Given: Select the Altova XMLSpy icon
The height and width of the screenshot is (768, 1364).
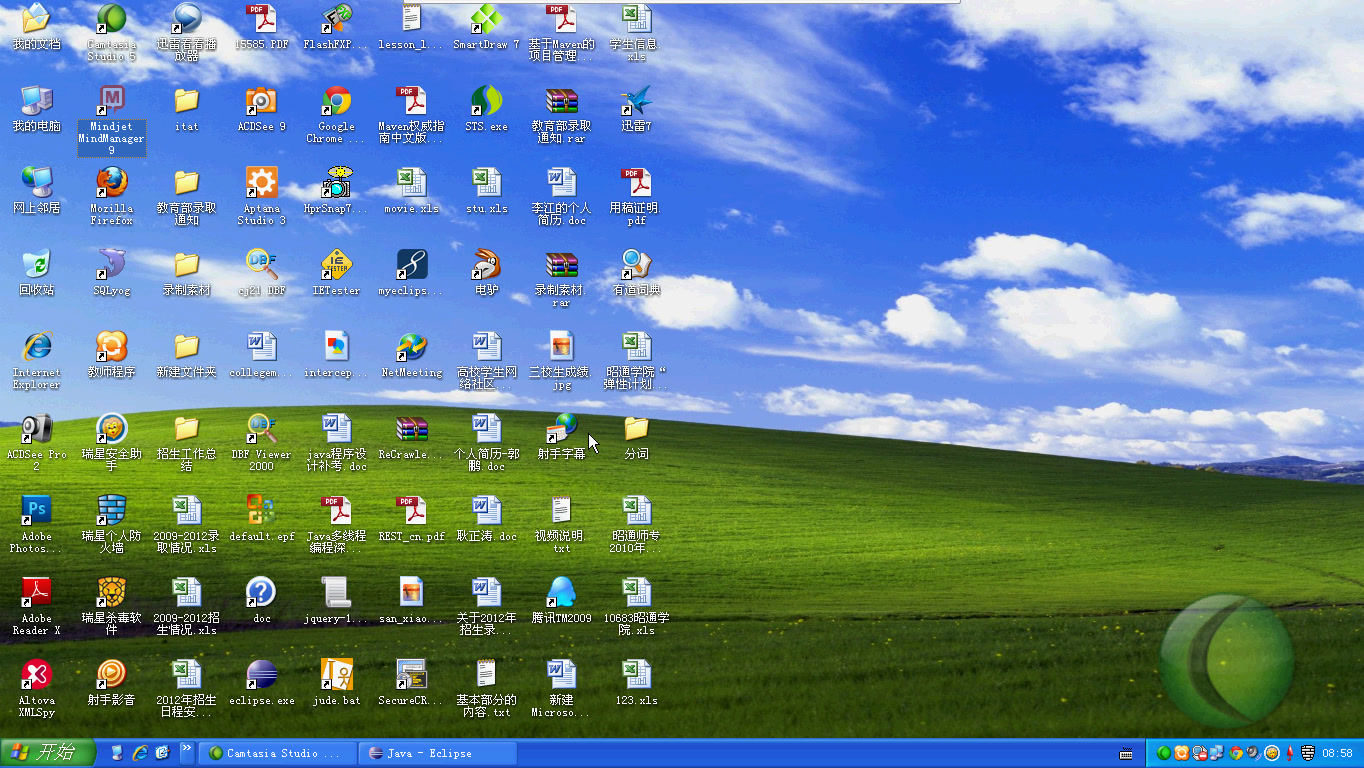Looking at the screenshot, I should 36,674.
